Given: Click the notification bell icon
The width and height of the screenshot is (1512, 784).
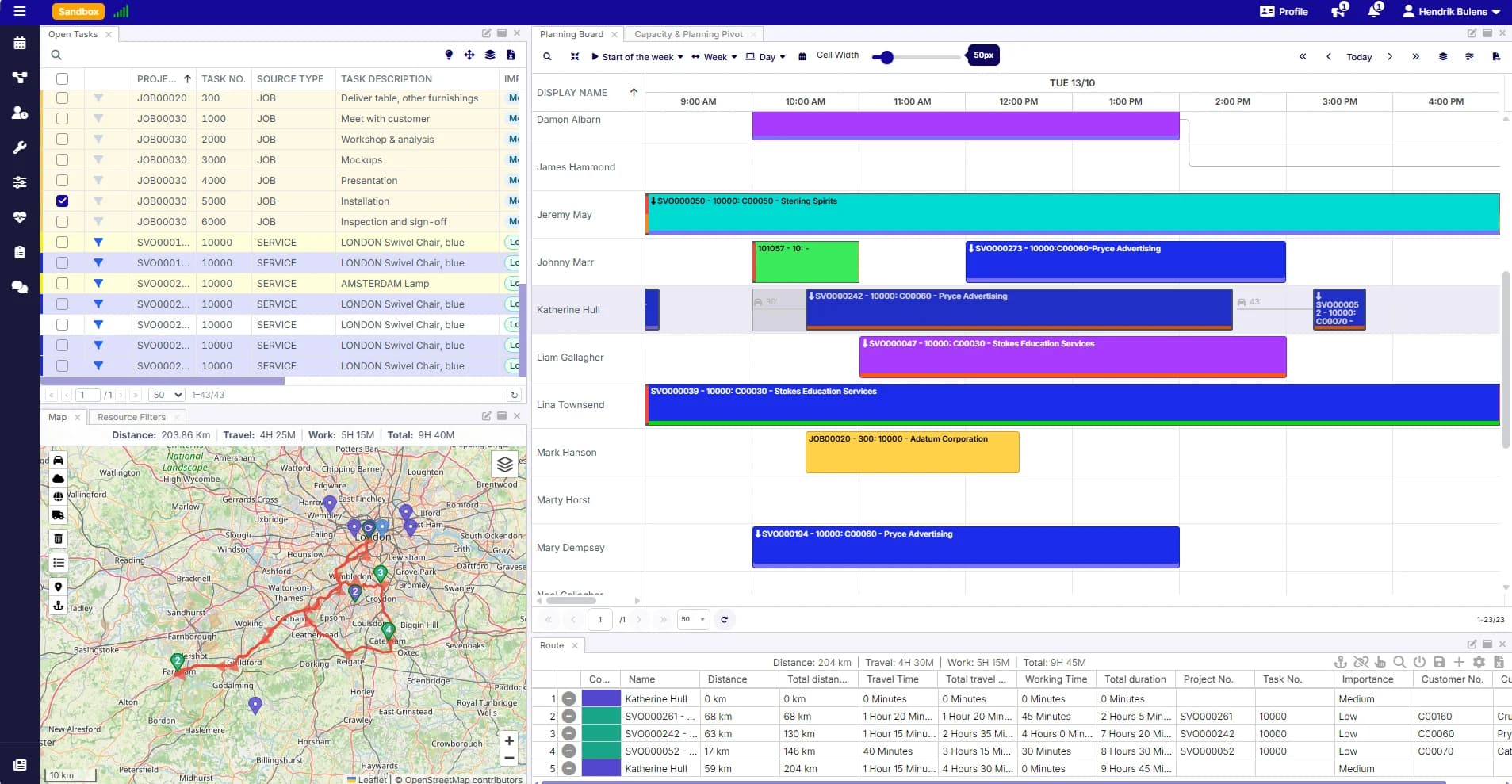Looking at the screenshot, I should [x=1374, y=11].
